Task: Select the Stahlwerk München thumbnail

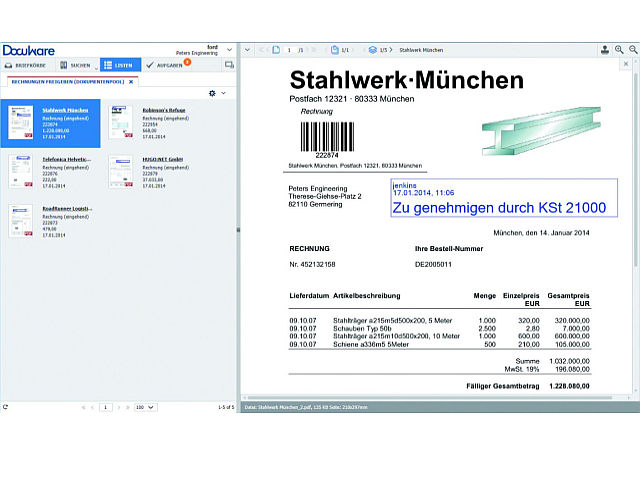Action: tap(21, 122)
